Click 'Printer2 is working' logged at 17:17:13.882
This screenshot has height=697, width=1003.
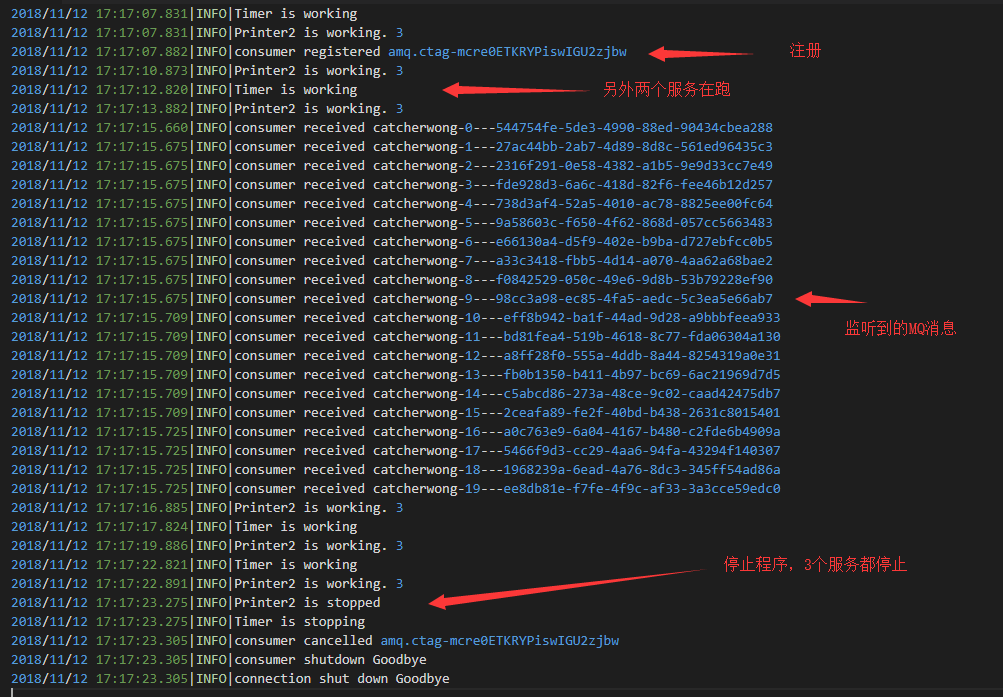coord(319,109)
